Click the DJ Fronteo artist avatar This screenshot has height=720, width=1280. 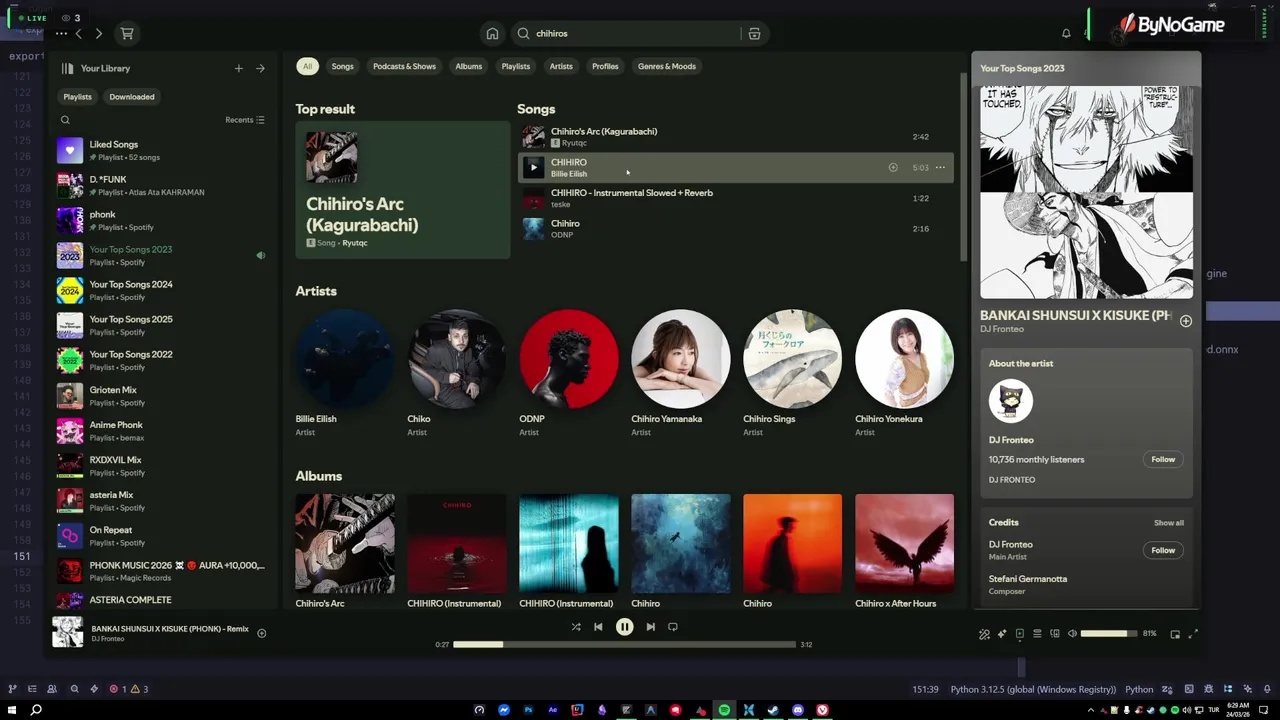click(1010, 401)
